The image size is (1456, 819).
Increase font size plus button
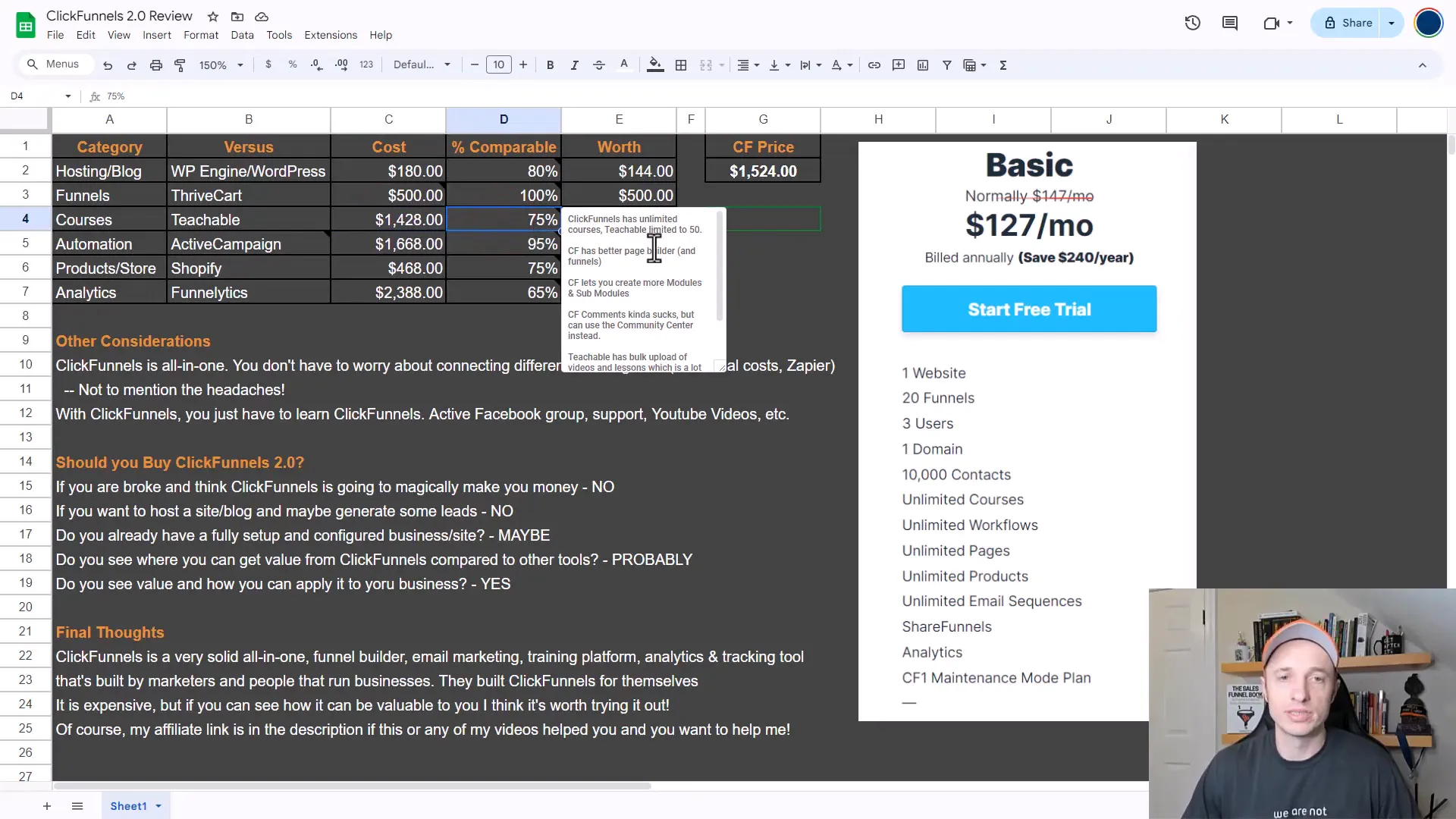[523, 65]
